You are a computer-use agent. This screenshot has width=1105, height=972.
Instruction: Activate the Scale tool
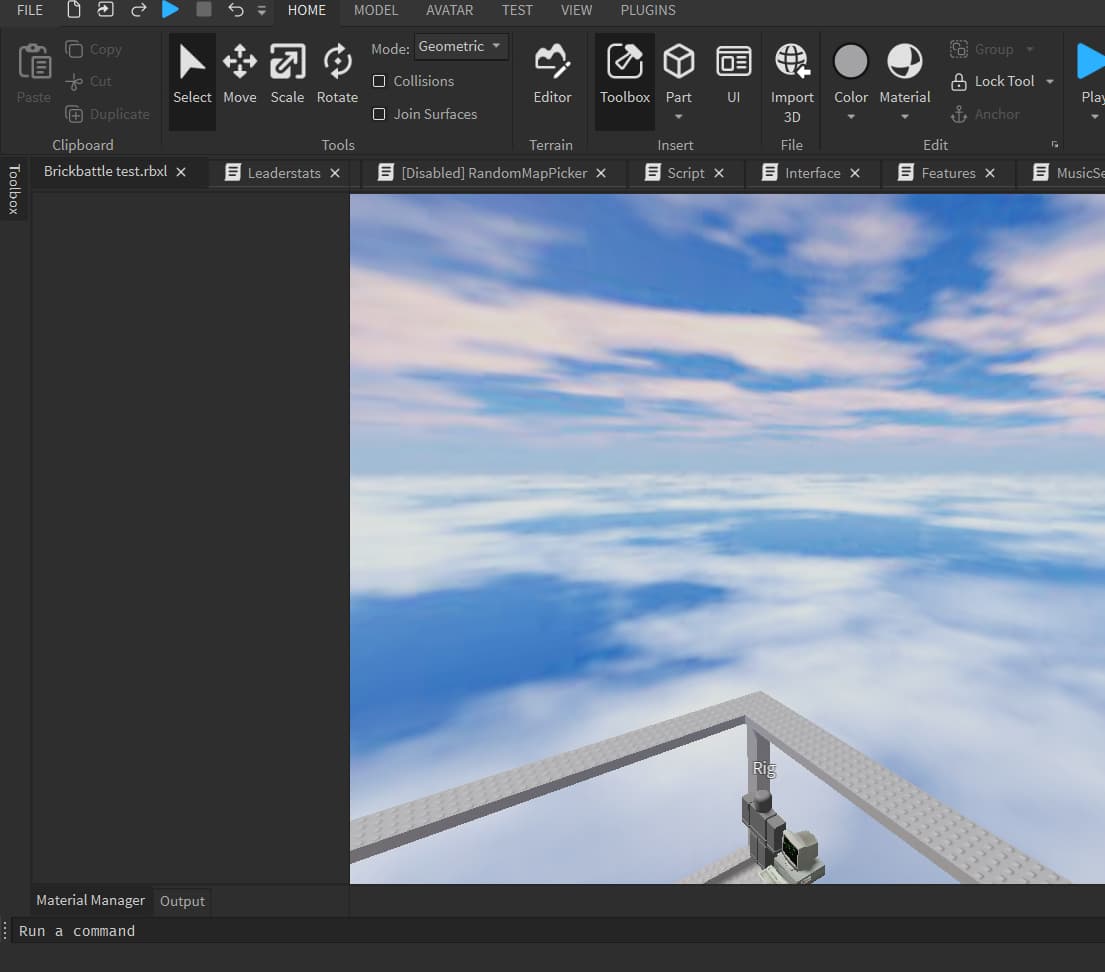[x=287, y=72]
